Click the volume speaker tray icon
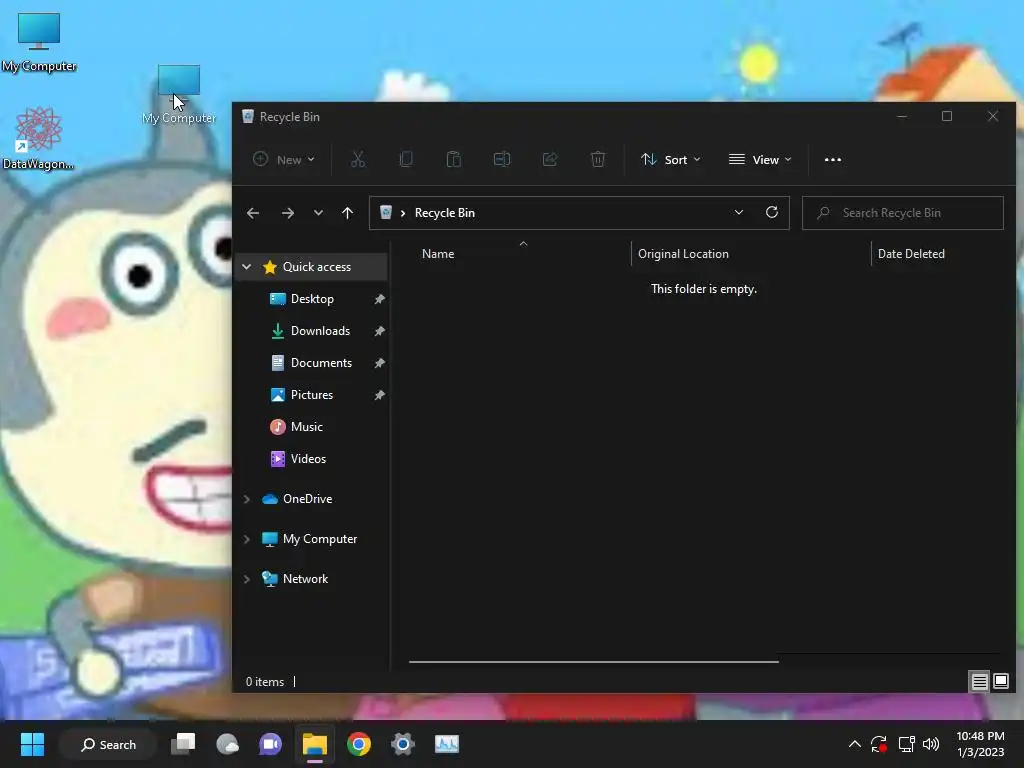The image size is (1024, 768). click(x=931, y=744)
